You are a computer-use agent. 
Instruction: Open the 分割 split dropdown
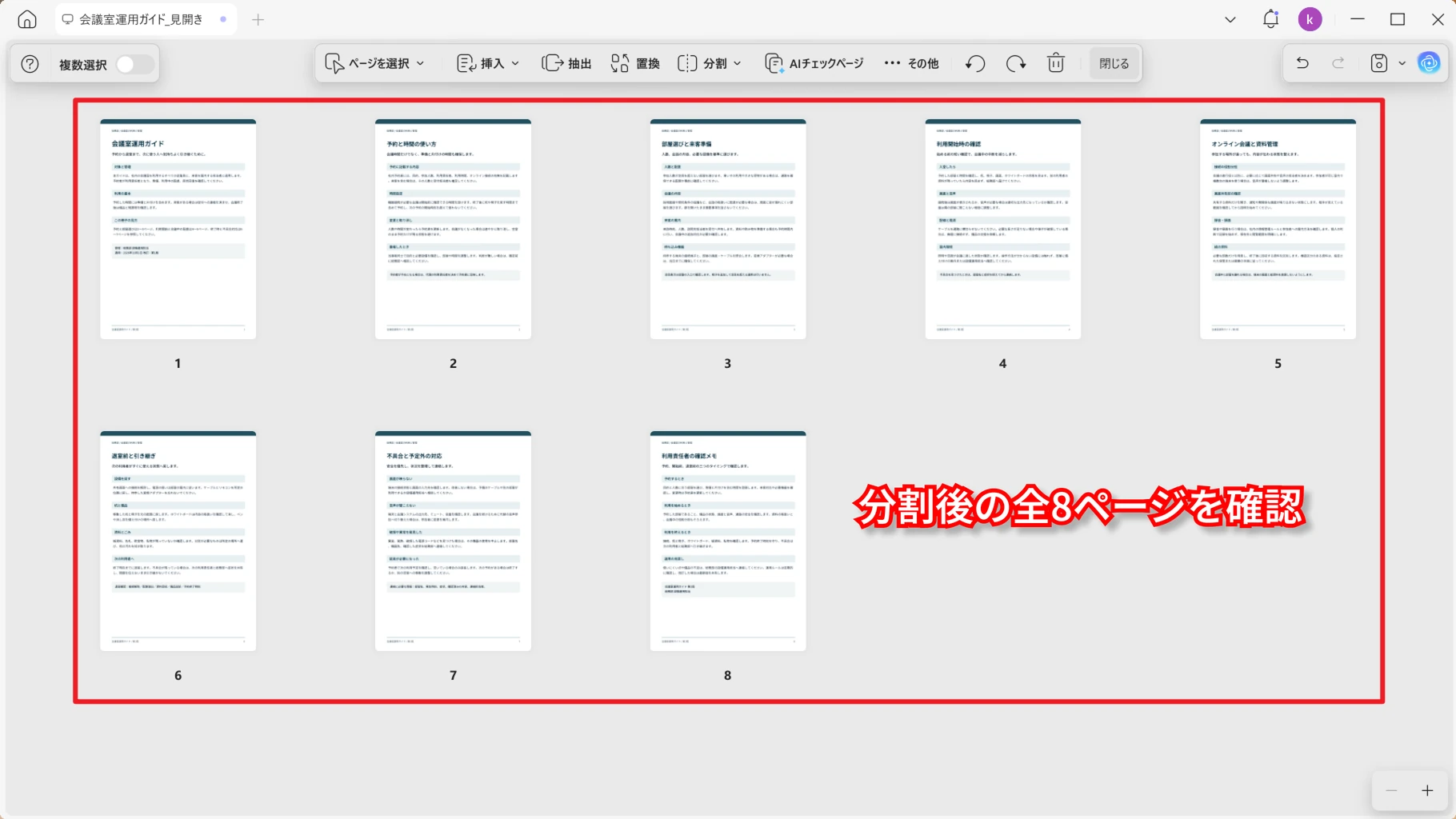click(710, 63)
